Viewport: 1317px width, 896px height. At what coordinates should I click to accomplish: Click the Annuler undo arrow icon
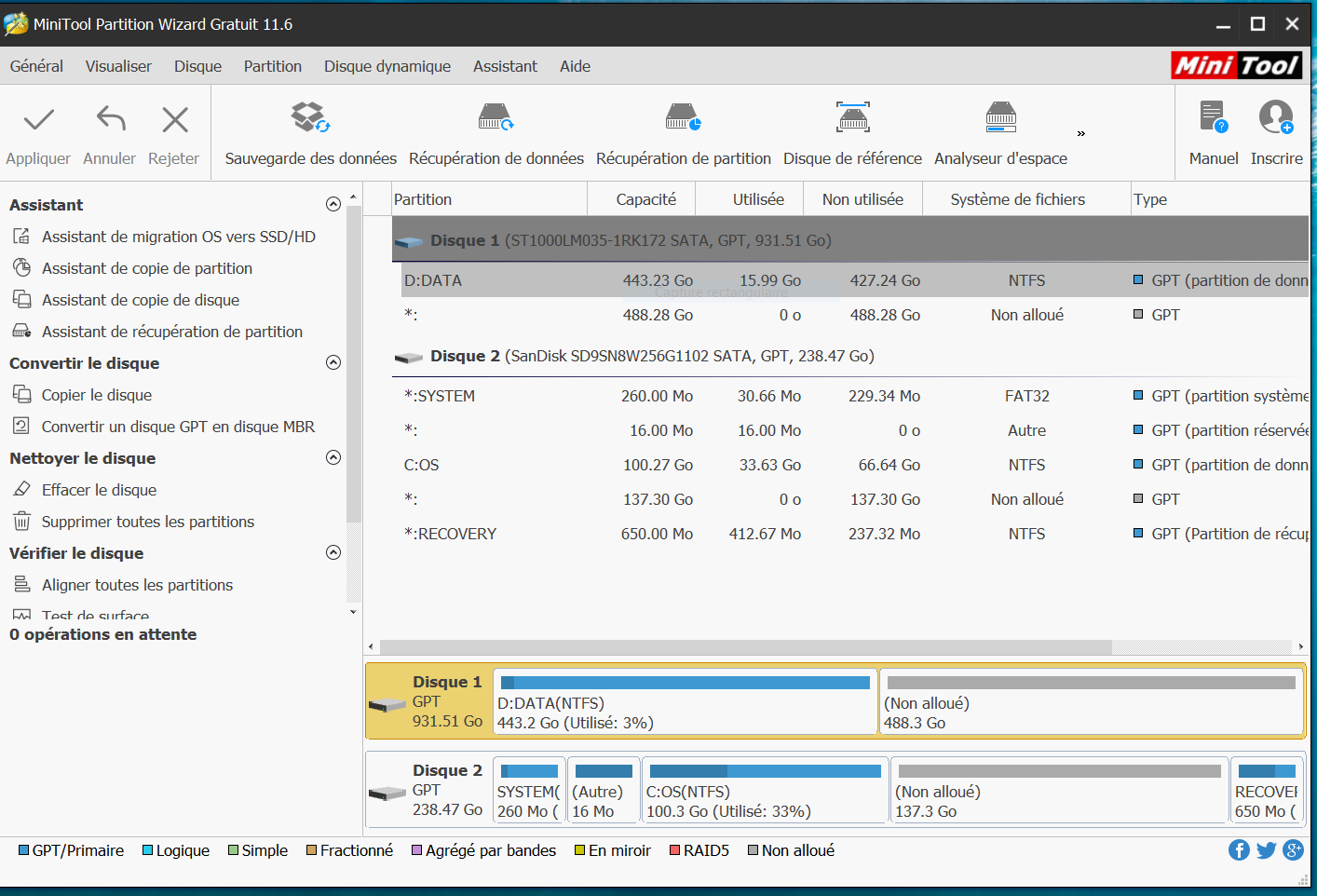110,119
